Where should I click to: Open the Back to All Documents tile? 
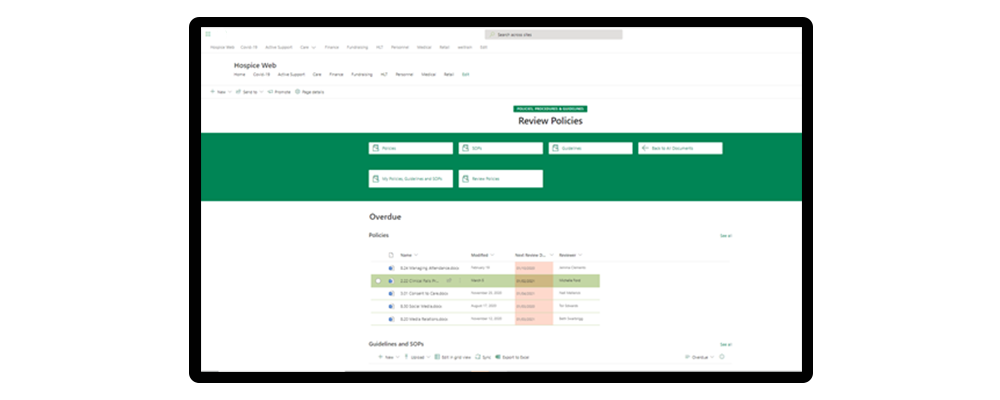pyautogui.click(x=680, y=148)
